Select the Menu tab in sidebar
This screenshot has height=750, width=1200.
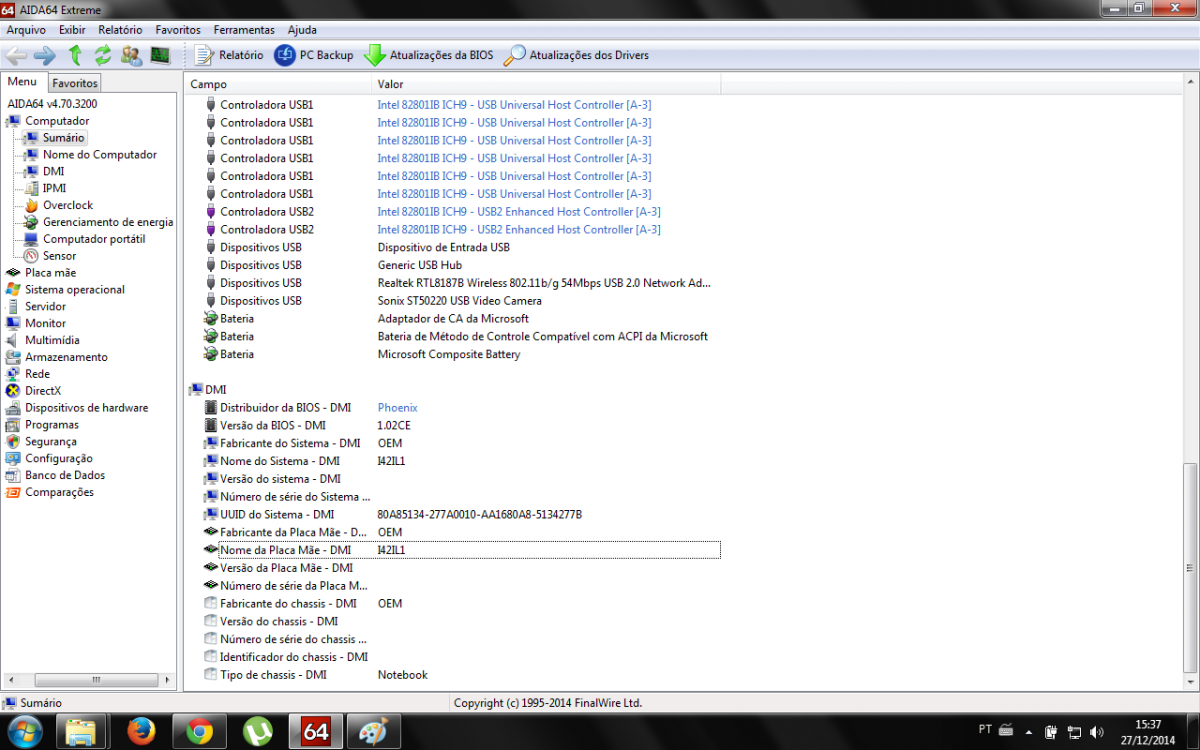pos(23,82)
